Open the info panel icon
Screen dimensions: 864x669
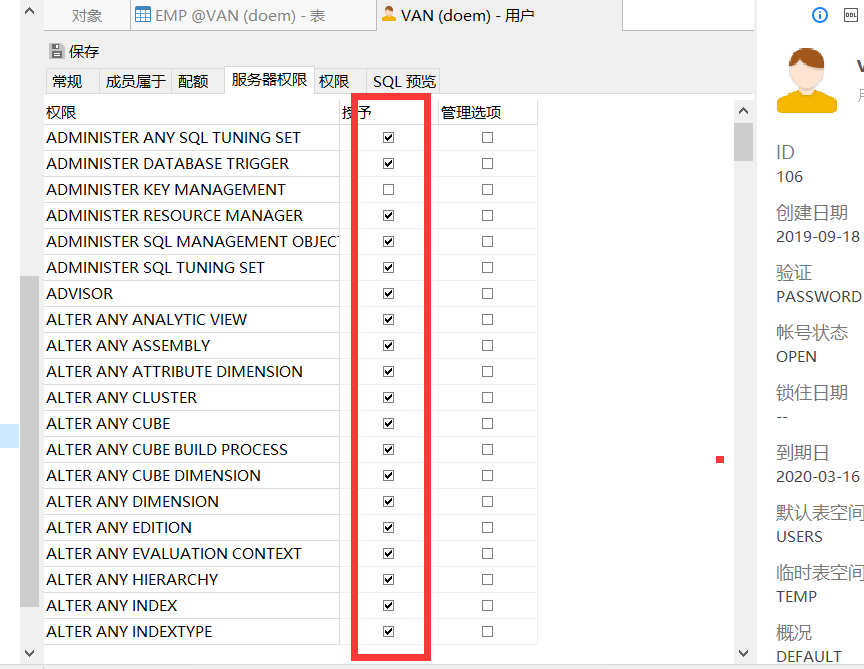pos(820,15)
